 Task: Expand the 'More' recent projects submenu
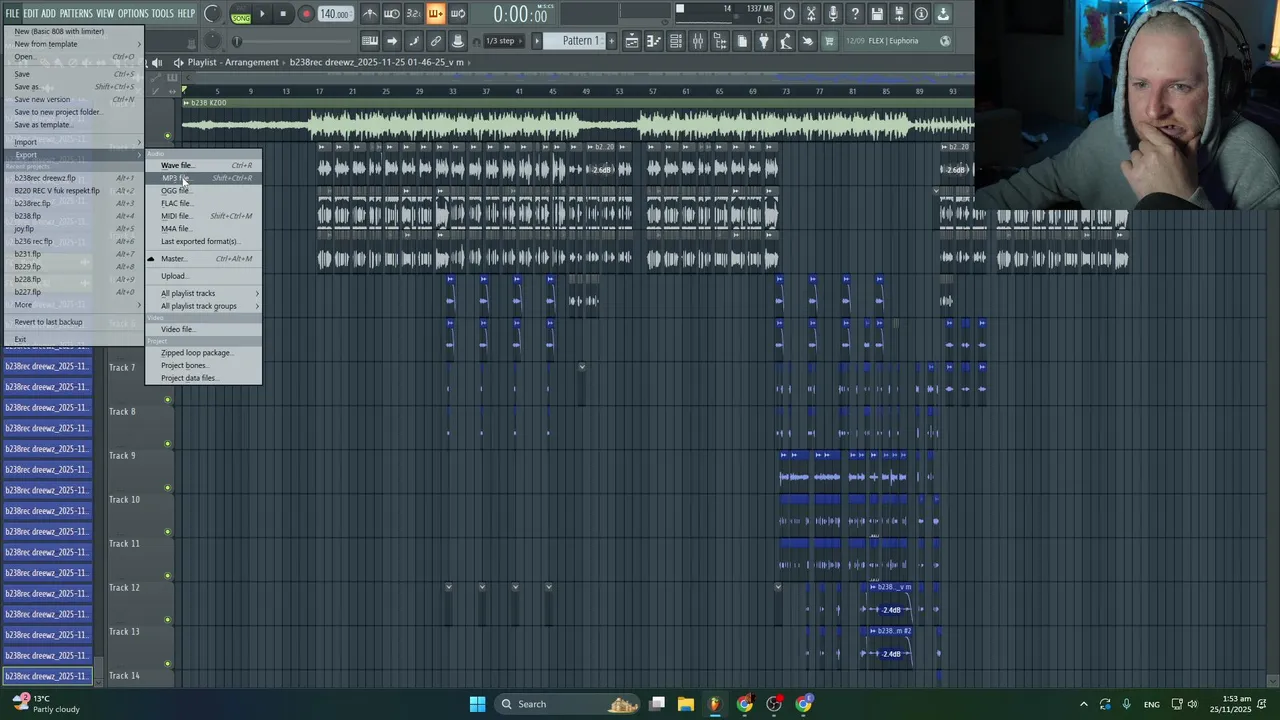pyautogui.click(x=74, y=305)
